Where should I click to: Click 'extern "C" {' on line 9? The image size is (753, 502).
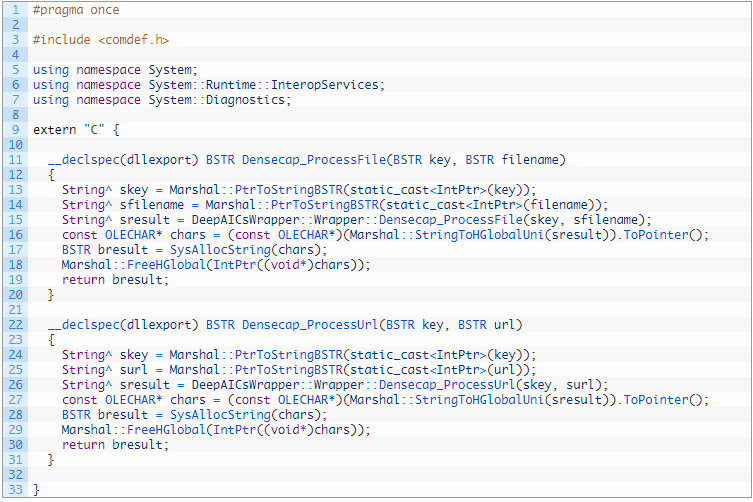point(76,130)
